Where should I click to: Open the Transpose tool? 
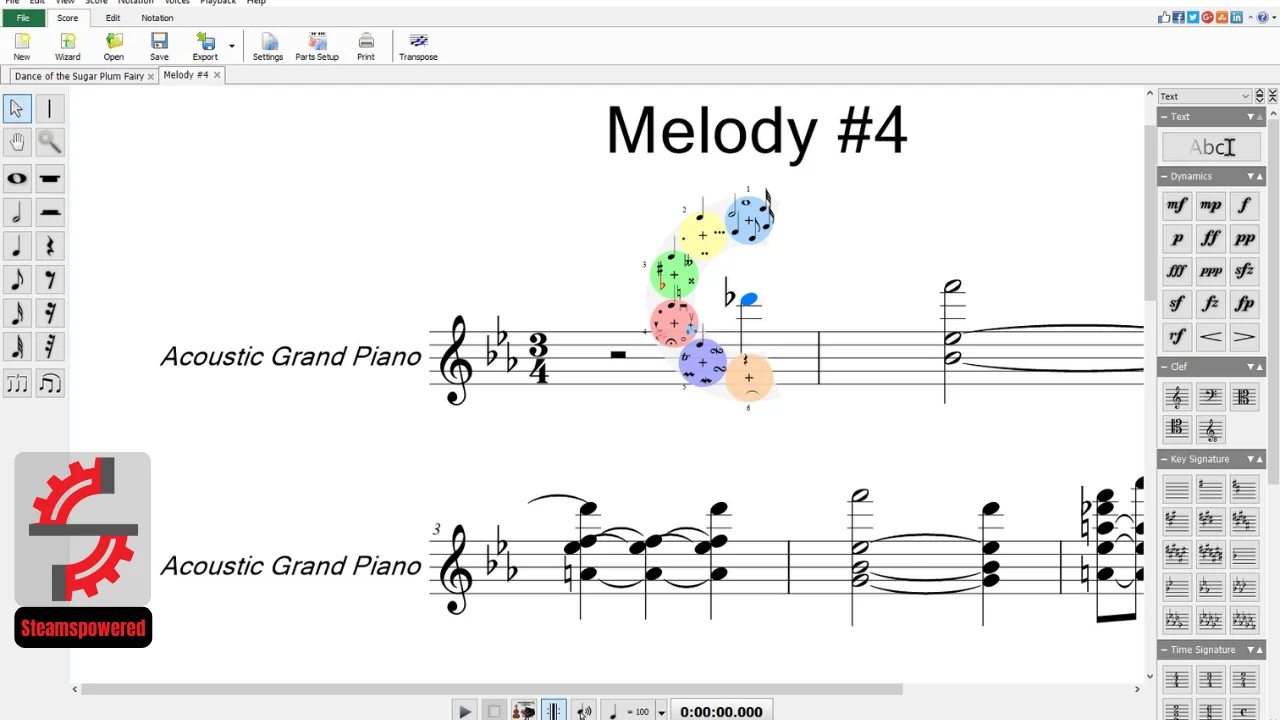pyautogui.click(x=418, y=46)
